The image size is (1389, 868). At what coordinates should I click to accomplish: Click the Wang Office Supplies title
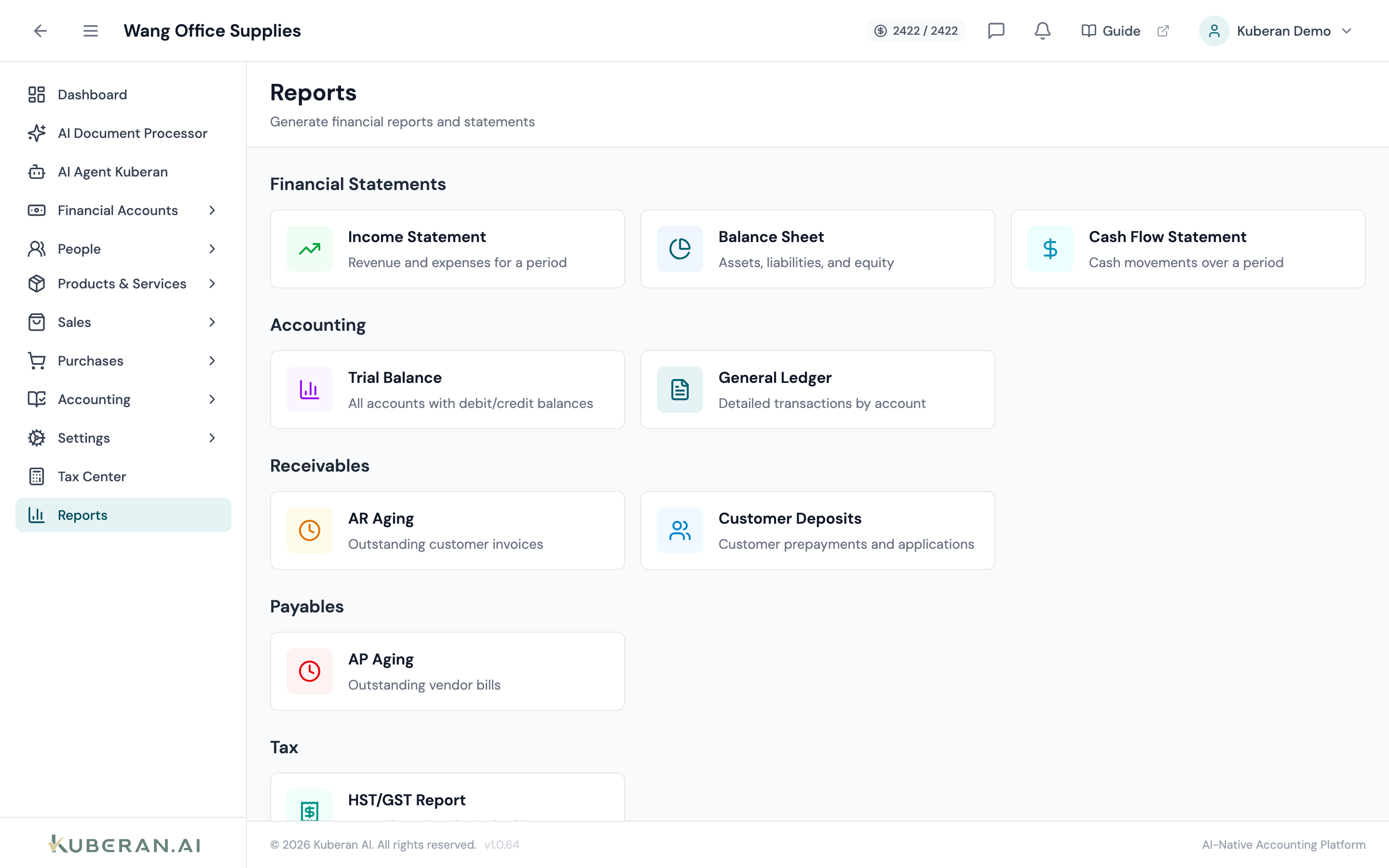[x=212, y=31]
